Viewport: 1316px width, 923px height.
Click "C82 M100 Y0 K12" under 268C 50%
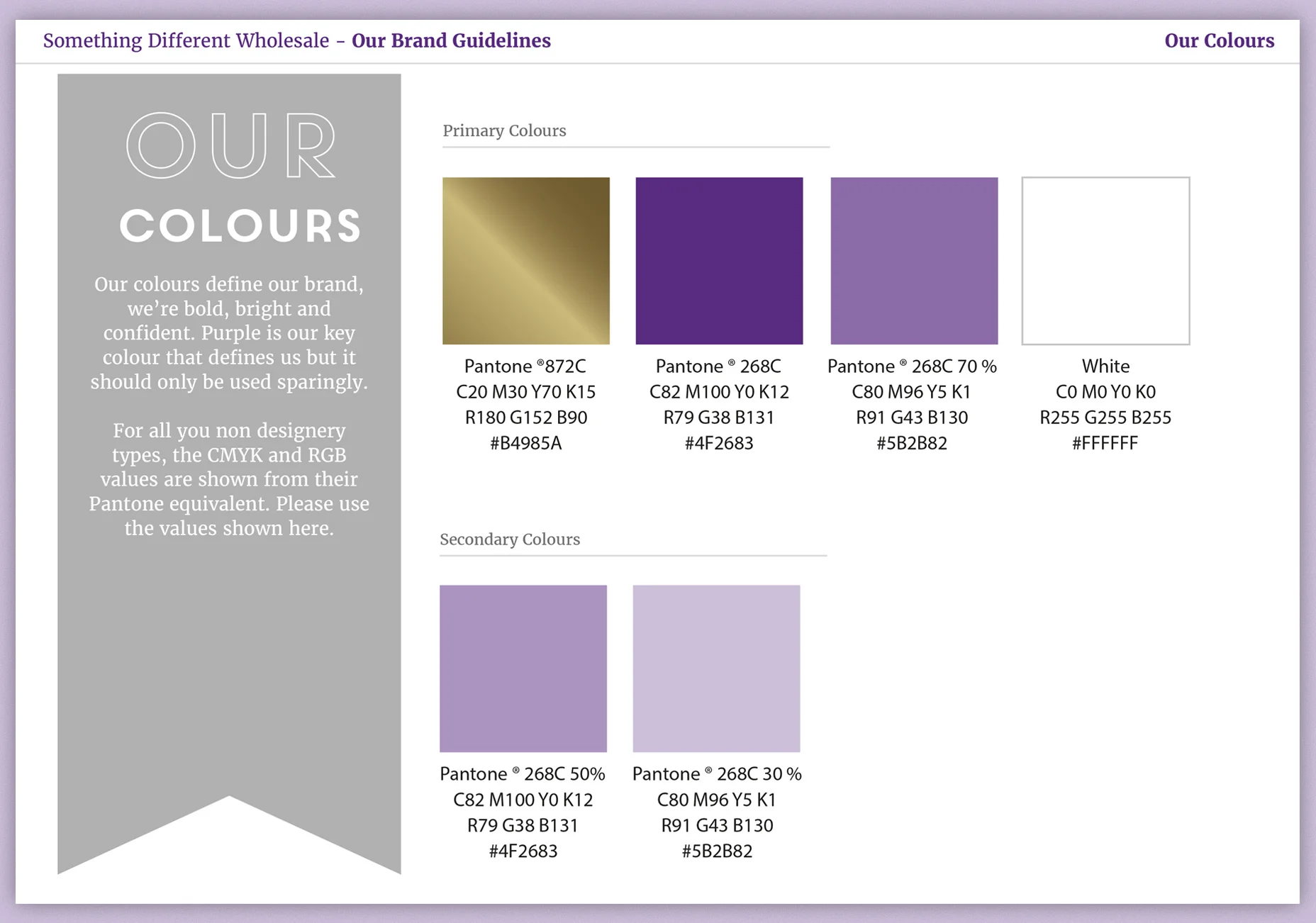(x=523, y=800)
